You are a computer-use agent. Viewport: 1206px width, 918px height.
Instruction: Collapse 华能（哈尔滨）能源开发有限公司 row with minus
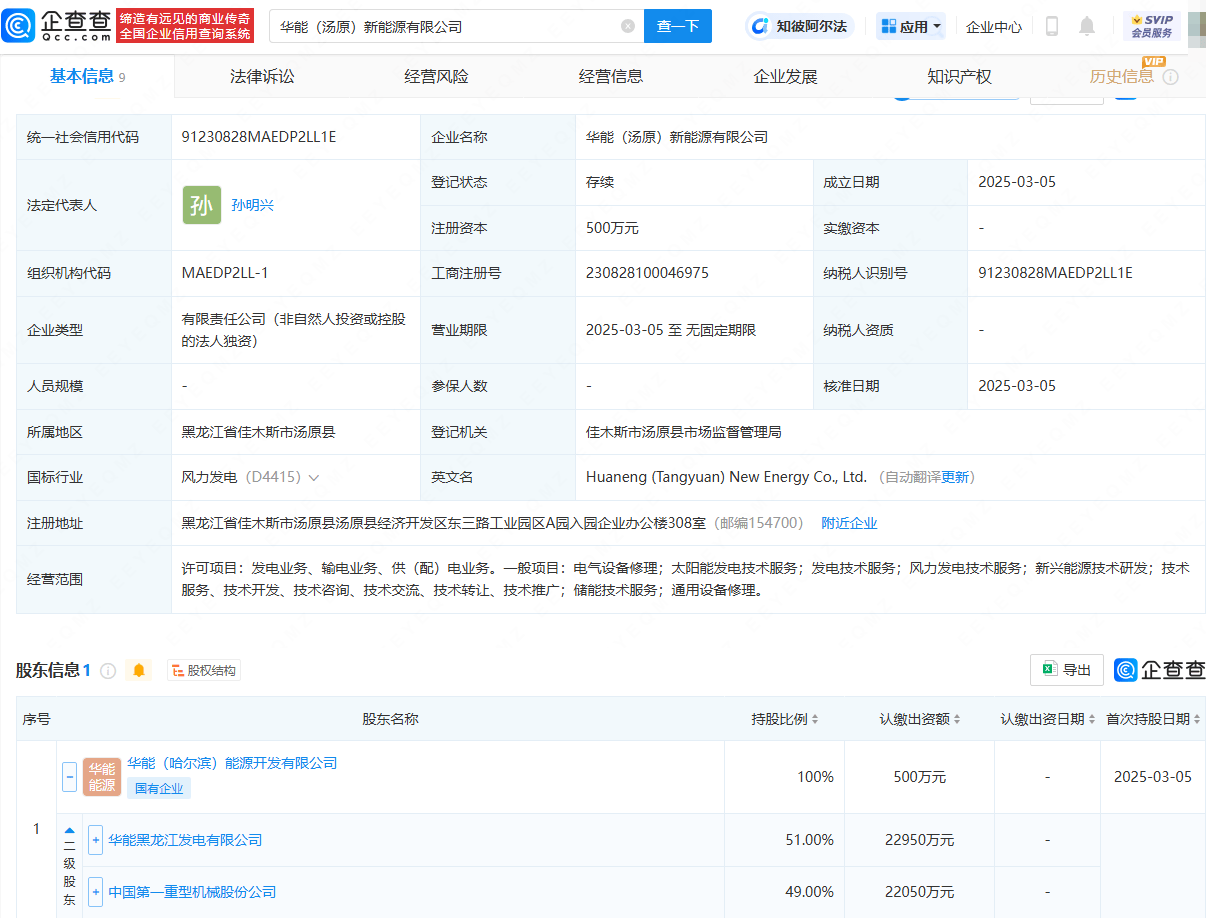coord(70,777)
